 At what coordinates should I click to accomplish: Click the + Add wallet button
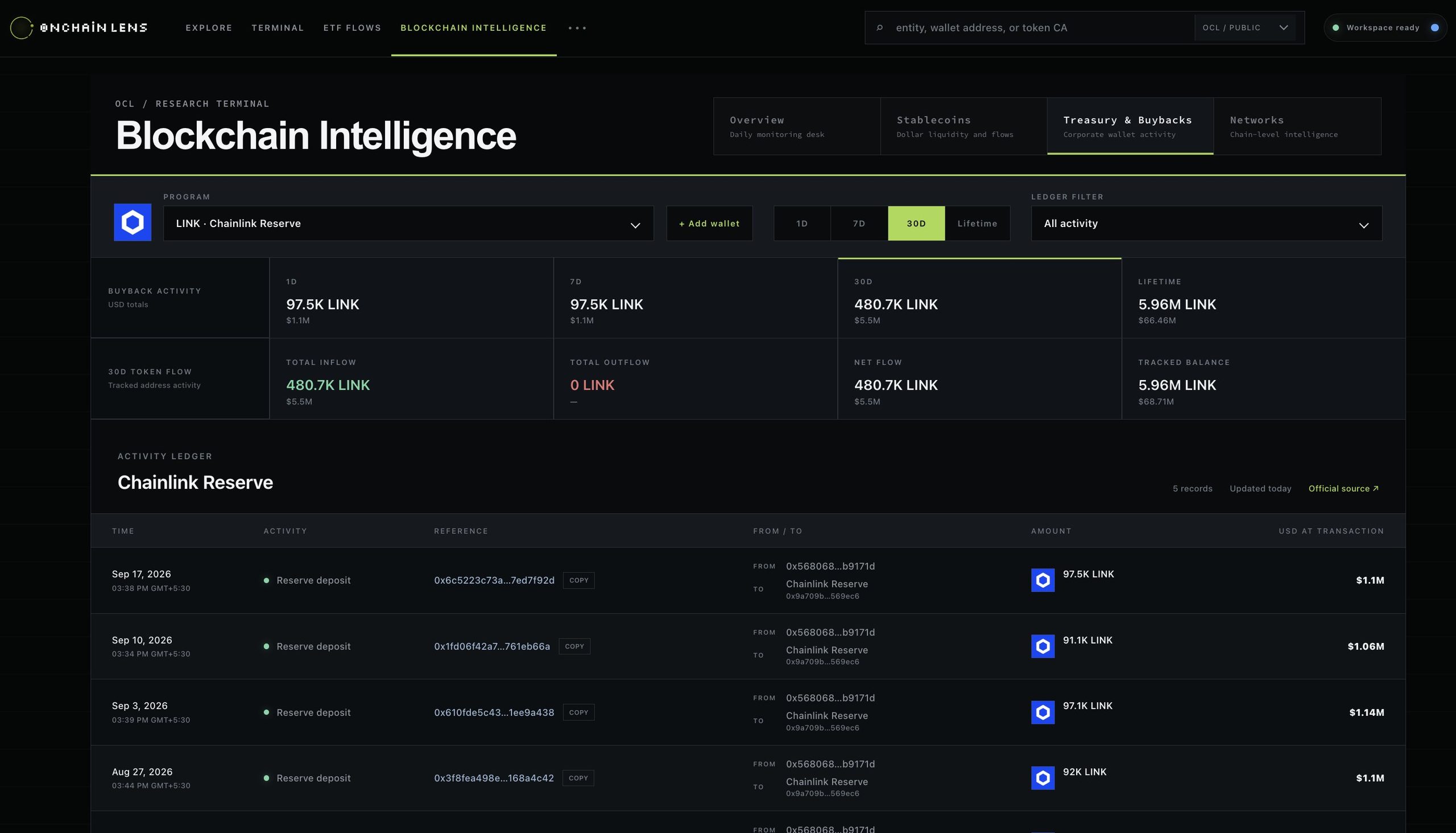[709, 223]
